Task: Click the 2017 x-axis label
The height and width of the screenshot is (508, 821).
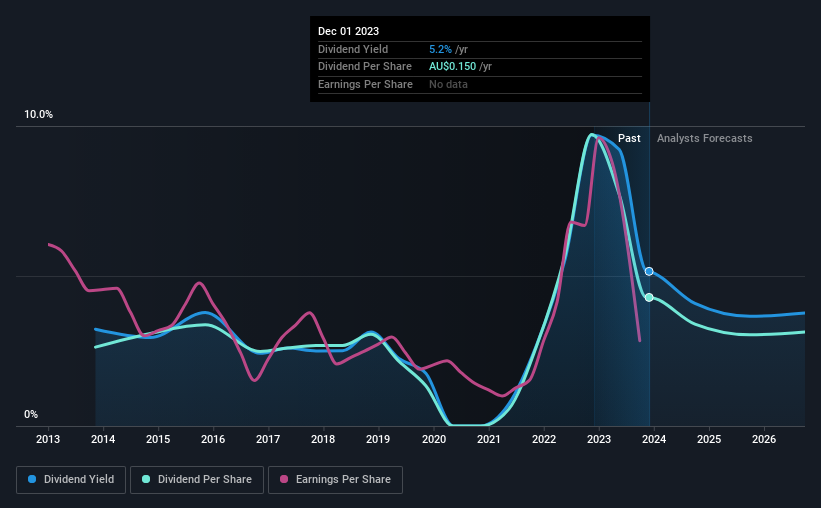Action: tap(268, 439)
